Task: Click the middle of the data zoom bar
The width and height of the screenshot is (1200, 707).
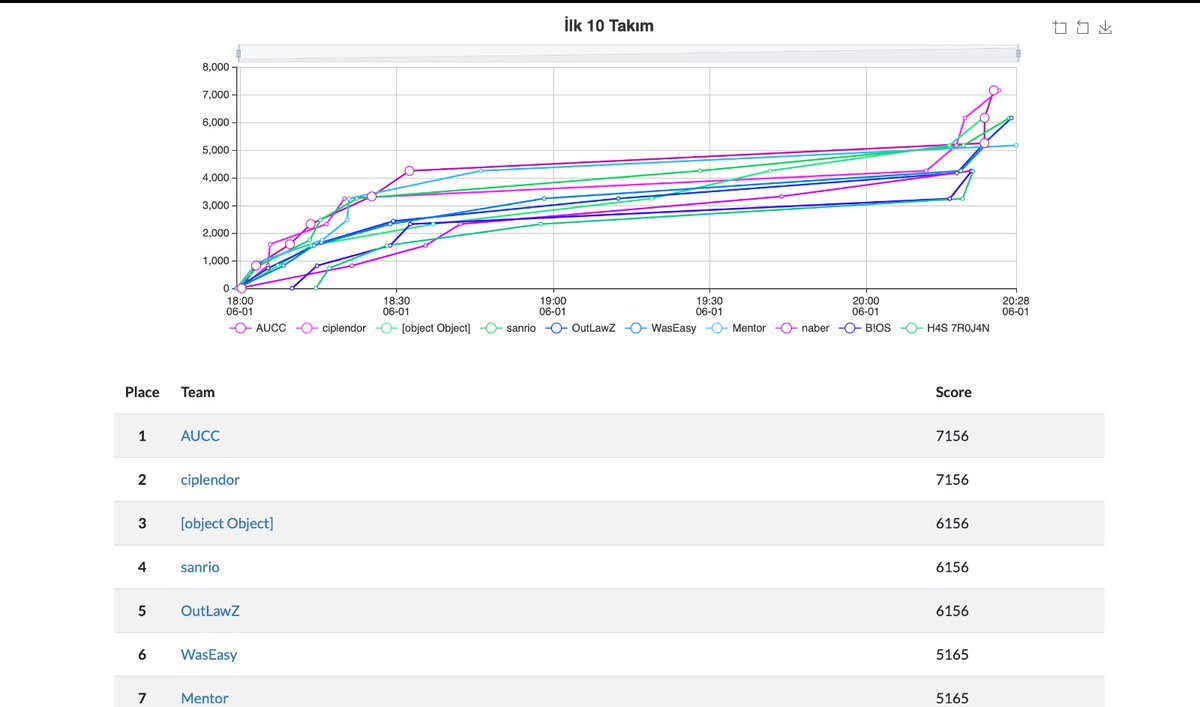Action: pyautogui.click(x=628, y=54)
